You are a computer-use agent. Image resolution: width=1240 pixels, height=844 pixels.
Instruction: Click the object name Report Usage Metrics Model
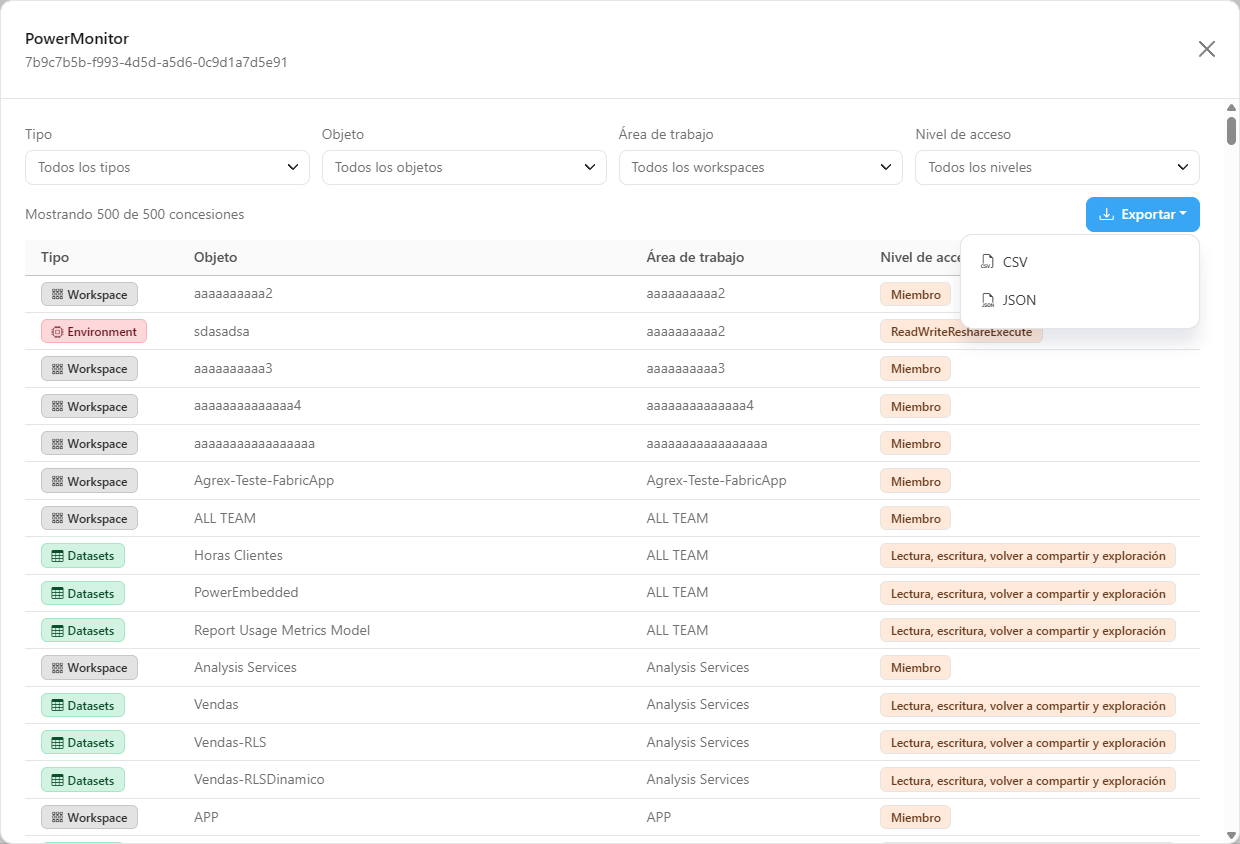(282, 630)
